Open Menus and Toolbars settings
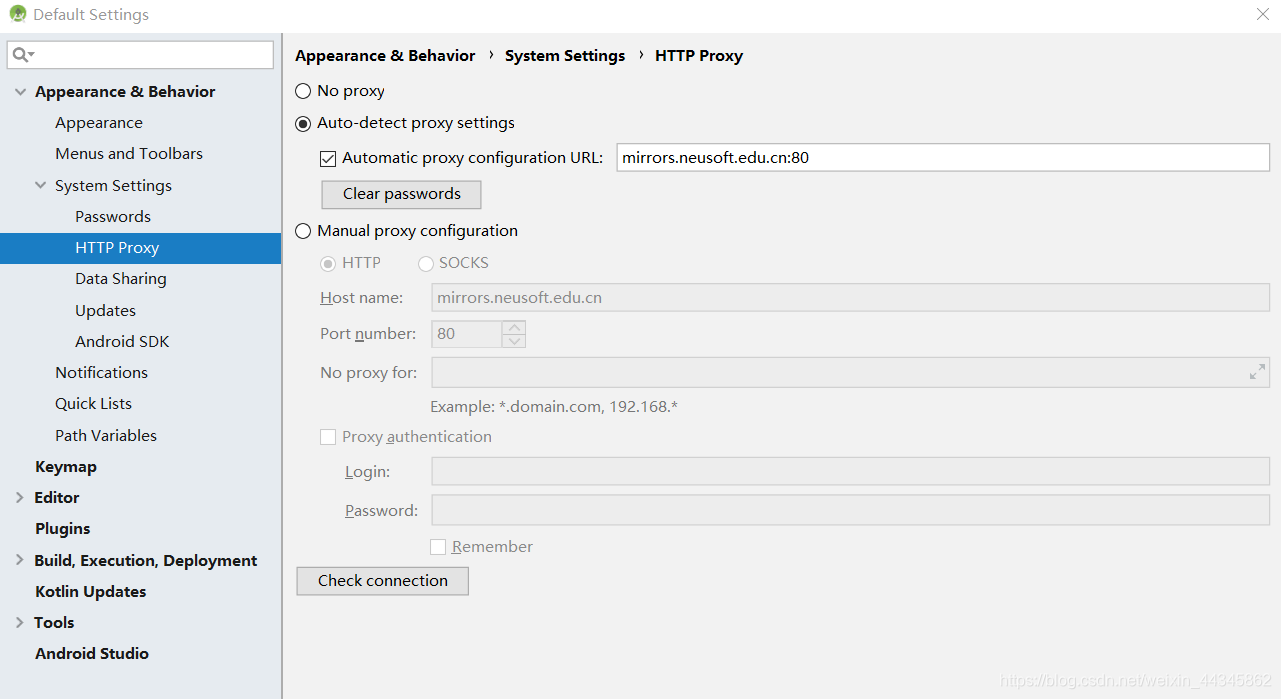Image resolution: width=1281 pixels, height=699 pixels. (x=129, y=154)
